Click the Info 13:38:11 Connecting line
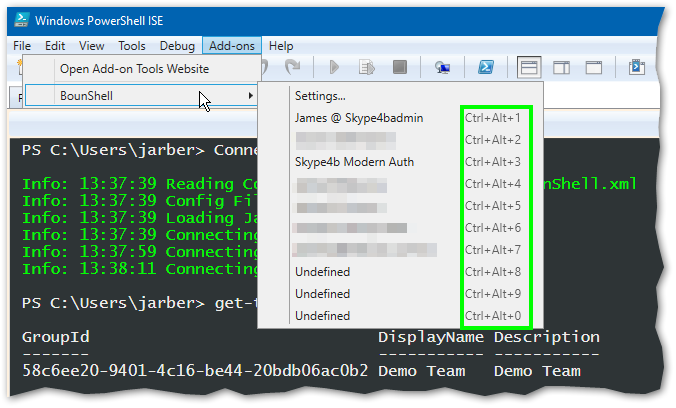The image size is (676, 408). coord(140,269)
